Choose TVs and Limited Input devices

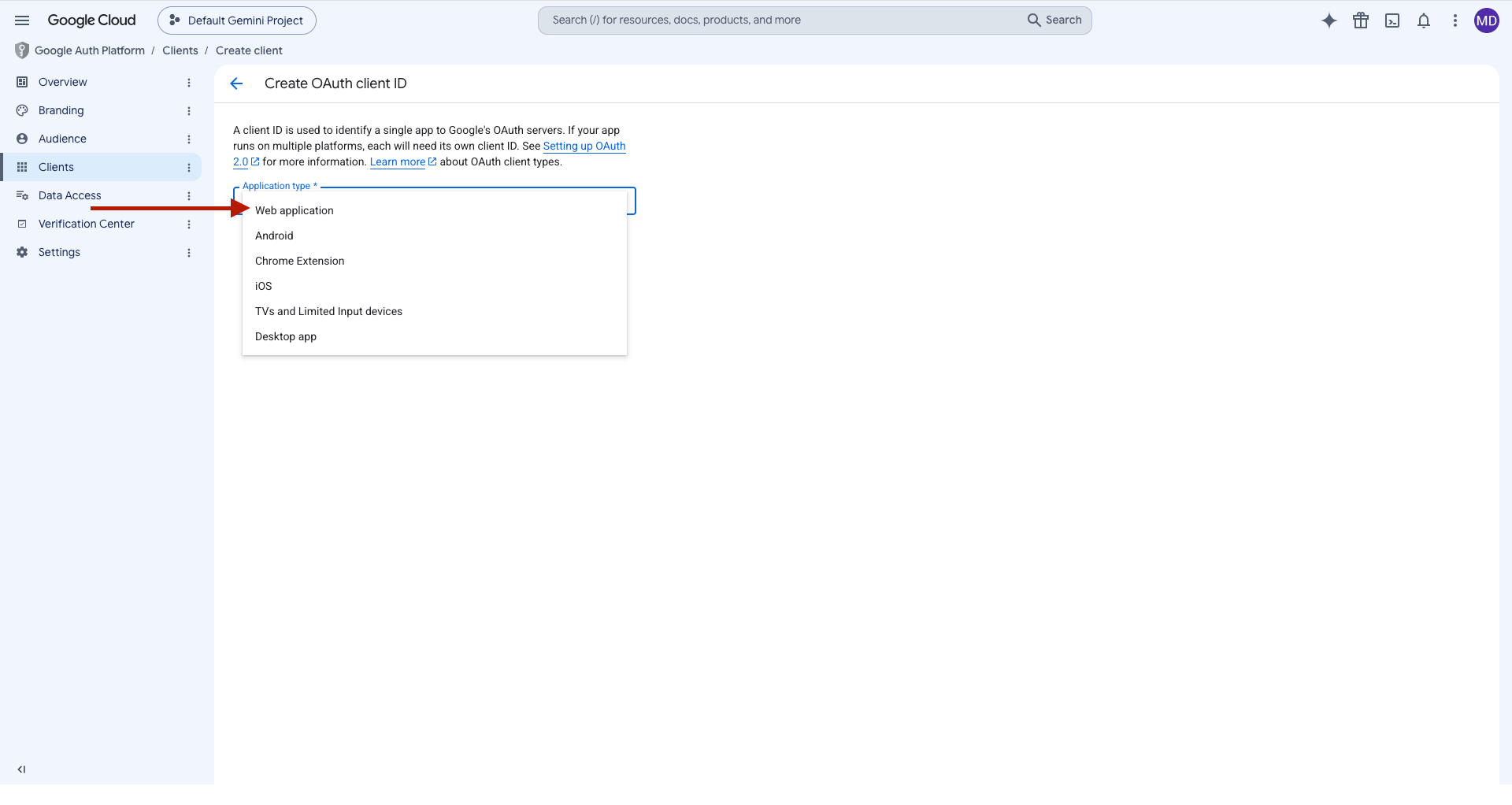[x=435, y=311]
